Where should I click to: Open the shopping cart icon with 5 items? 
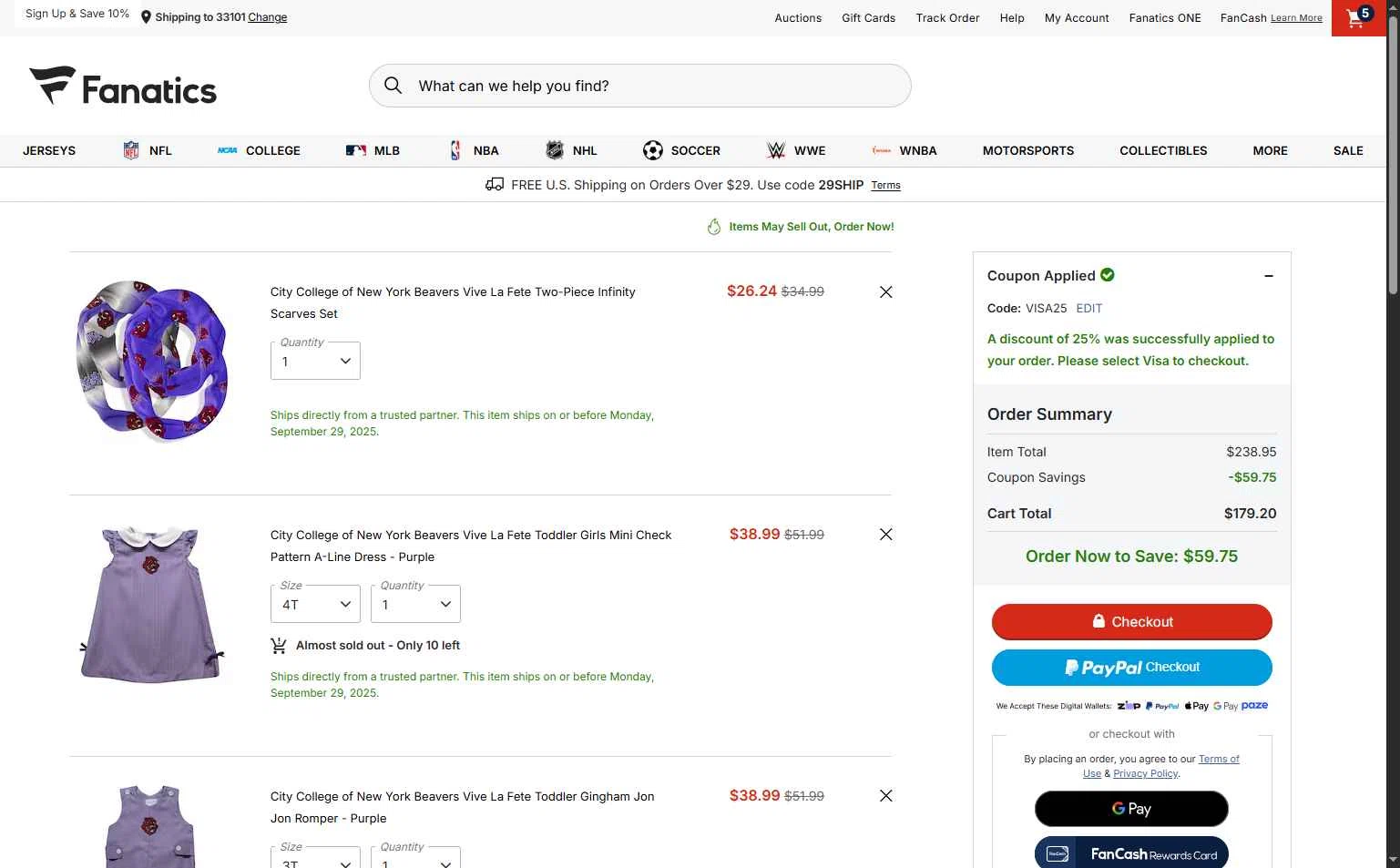point(1358,17)
